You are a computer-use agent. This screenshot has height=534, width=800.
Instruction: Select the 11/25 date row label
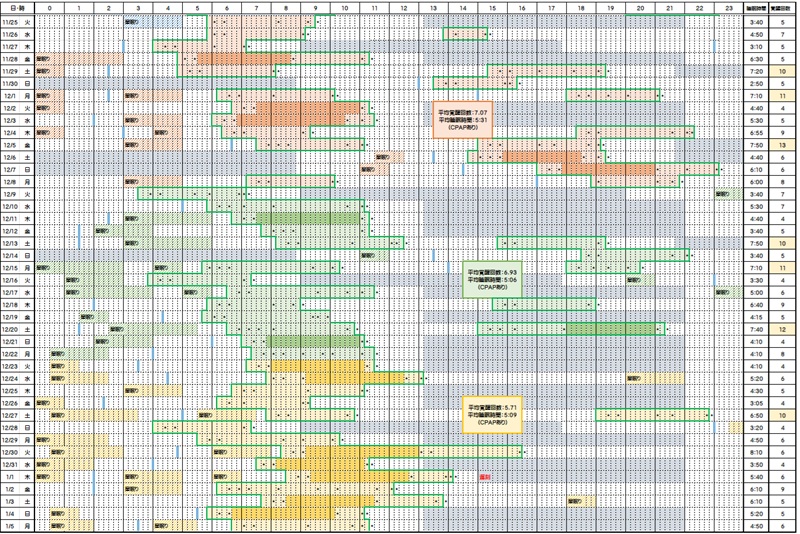click(x=13, y=21)
